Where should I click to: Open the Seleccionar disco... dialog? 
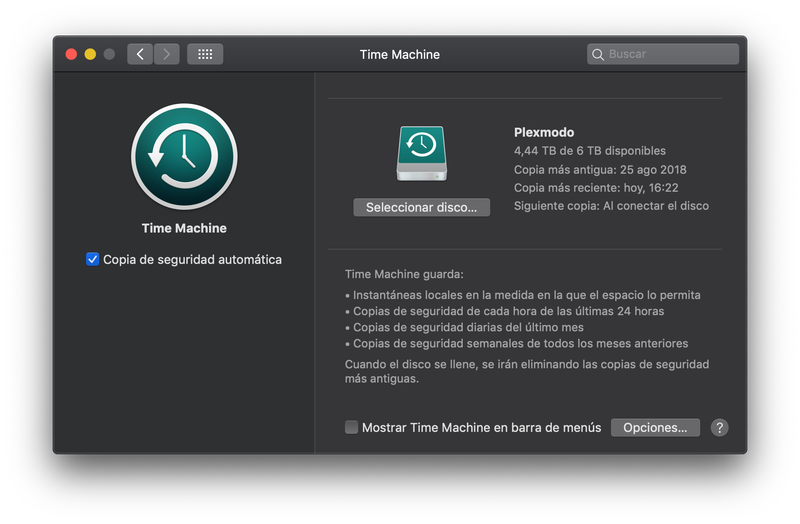(421, 207)
